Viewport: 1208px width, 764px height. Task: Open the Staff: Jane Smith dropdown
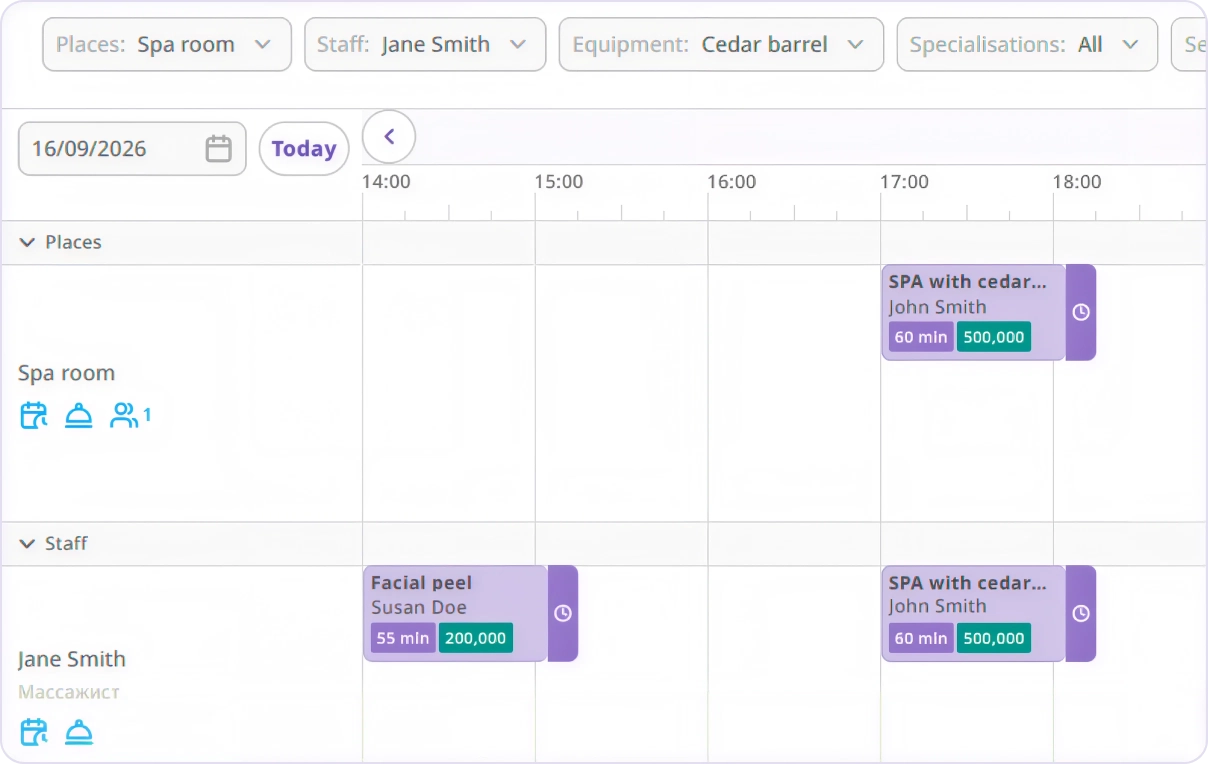tap(425, 44)
